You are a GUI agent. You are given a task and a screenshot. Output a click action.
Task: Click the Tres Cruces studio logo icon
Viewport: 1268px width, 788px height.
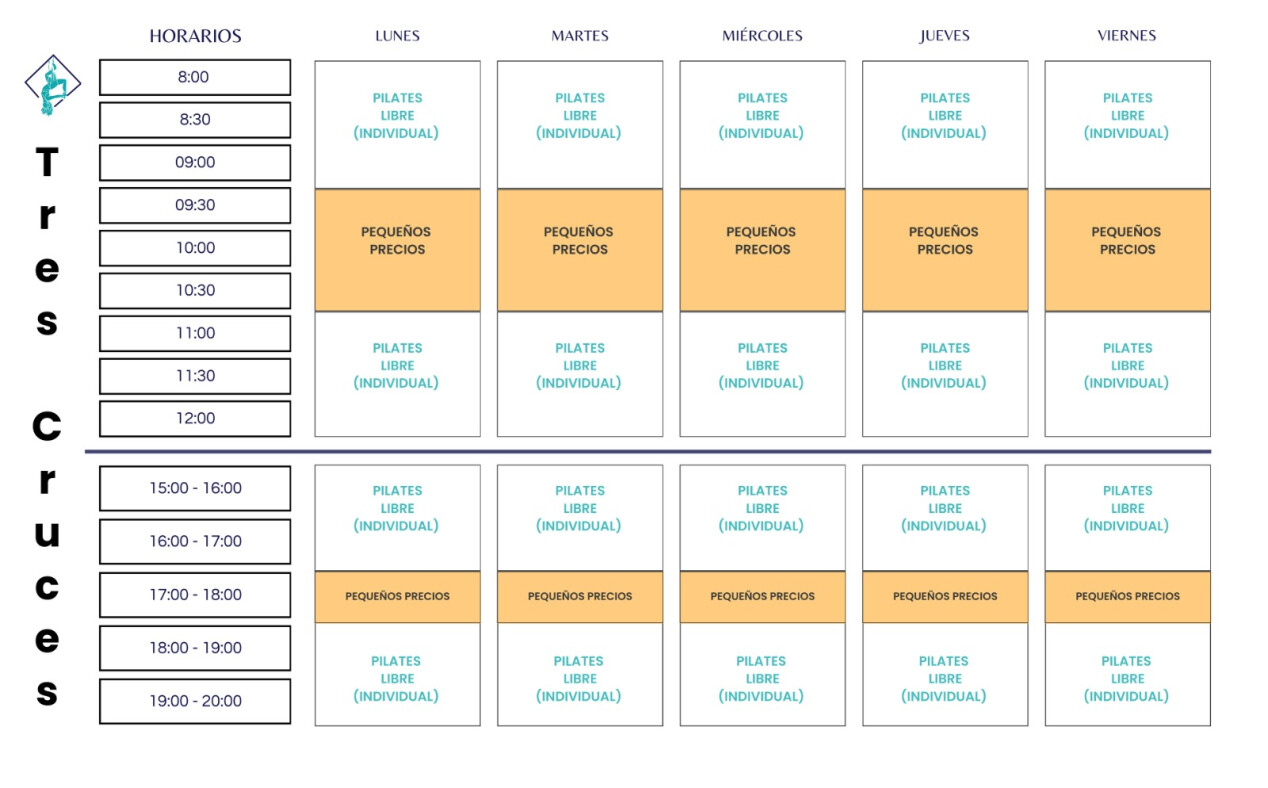click(52, 85)
